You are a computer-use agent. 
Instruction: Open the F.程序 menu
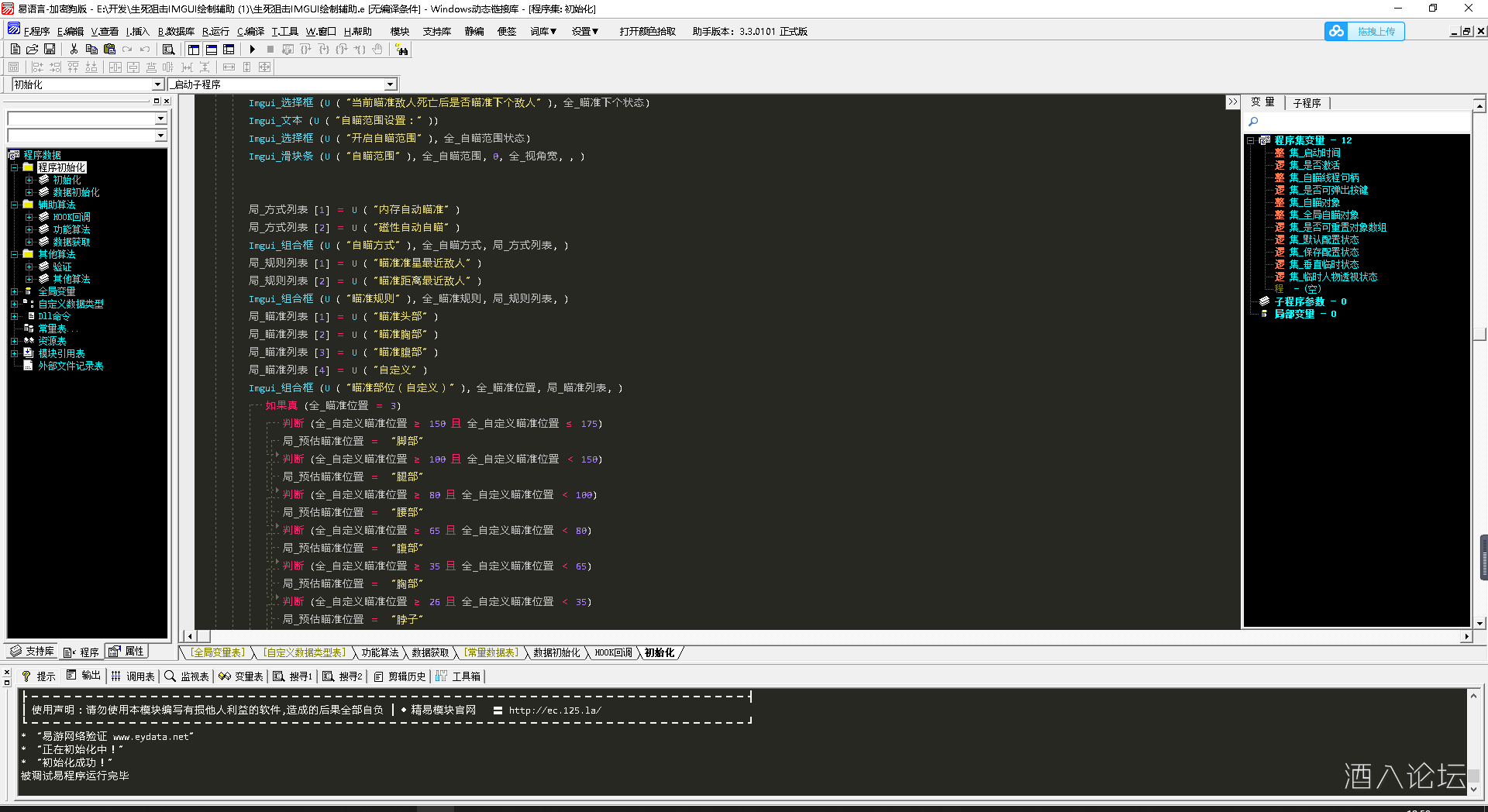(36, 31)
